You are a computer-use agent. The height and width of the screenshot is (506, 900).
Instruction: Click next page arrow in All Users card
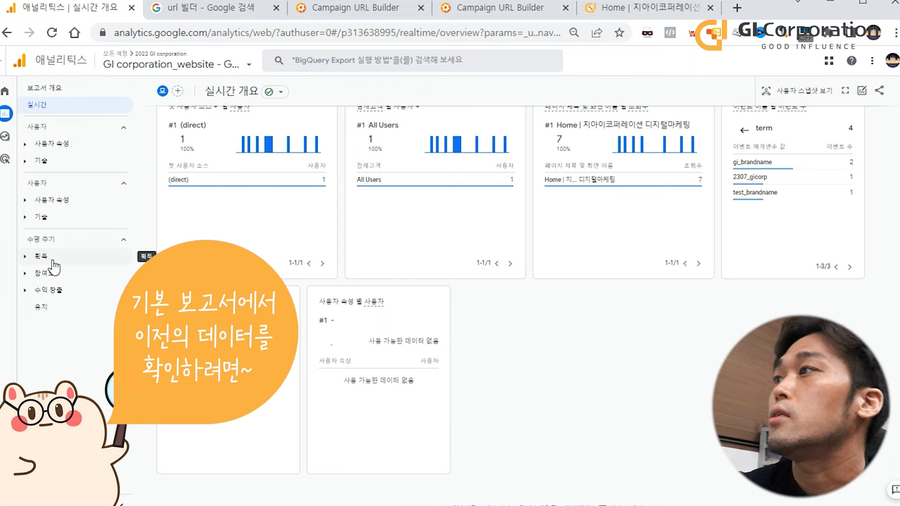pyautogui.click(x=510, y=263)
